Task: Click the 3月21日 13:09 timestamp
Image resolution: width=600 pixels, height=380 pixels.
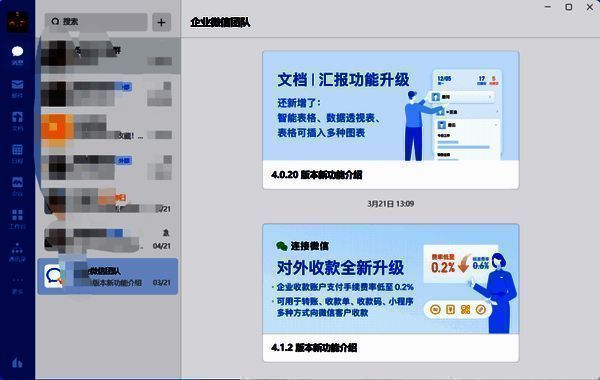Action: [x=391, y=204]
